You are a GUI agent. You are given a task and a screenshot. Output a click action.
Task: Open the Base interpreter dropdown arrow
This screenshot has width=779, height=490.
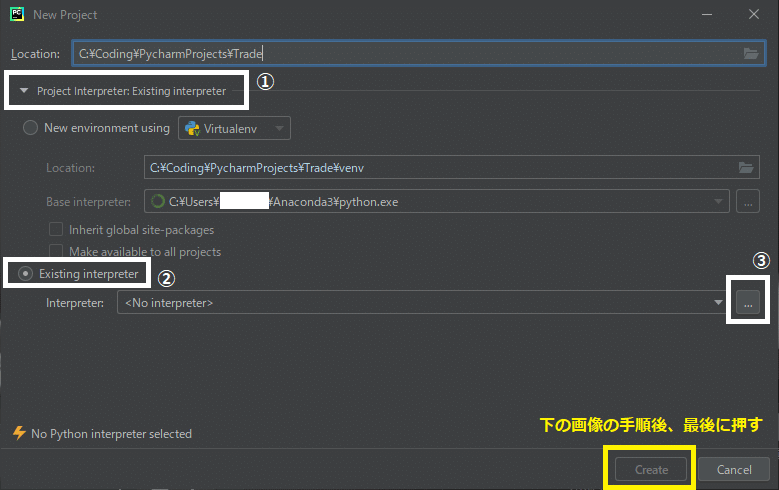point(718,202)
